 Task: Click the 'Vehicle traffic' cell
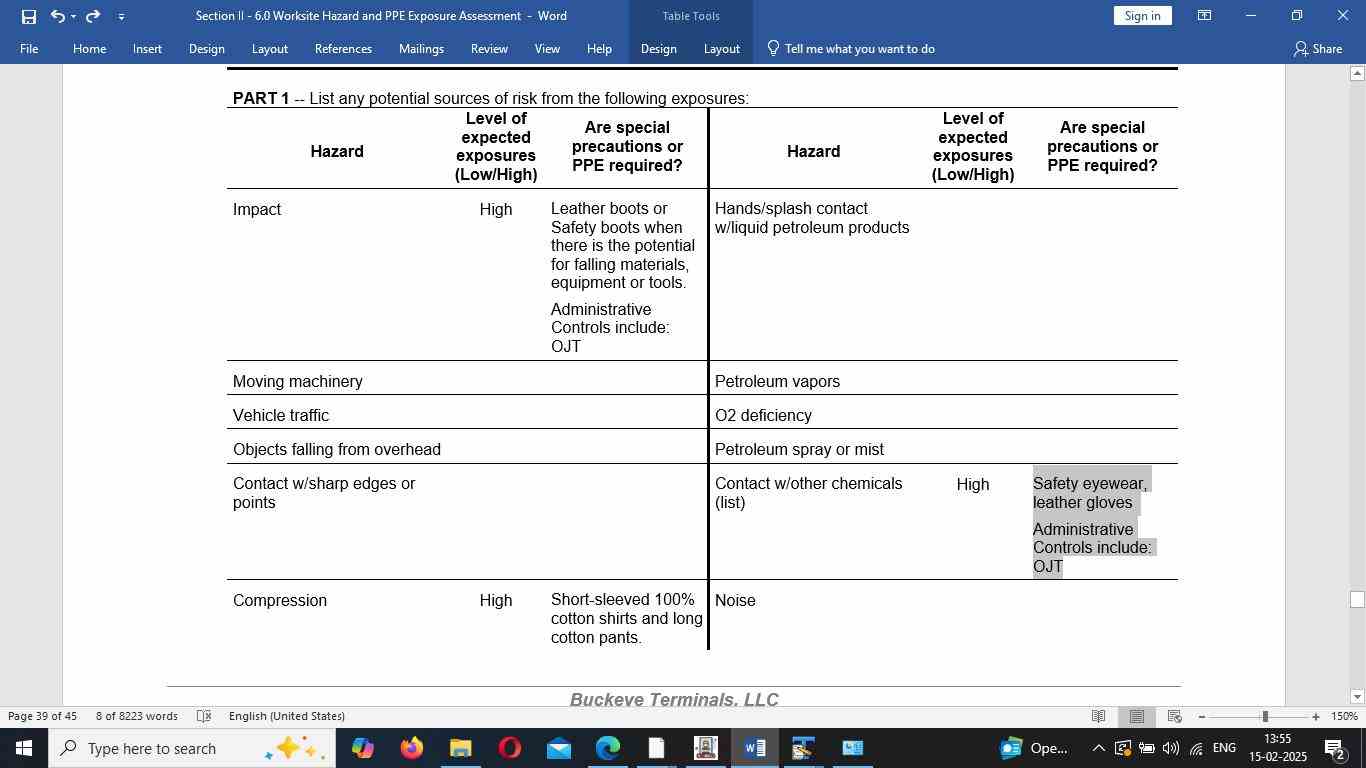tap(281, 416)
